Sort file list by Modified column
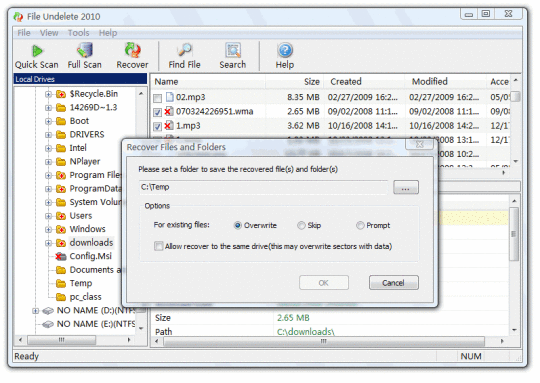The height and width of the screenshot is (383, 540). pyautogui.click(x=446, y=82)
